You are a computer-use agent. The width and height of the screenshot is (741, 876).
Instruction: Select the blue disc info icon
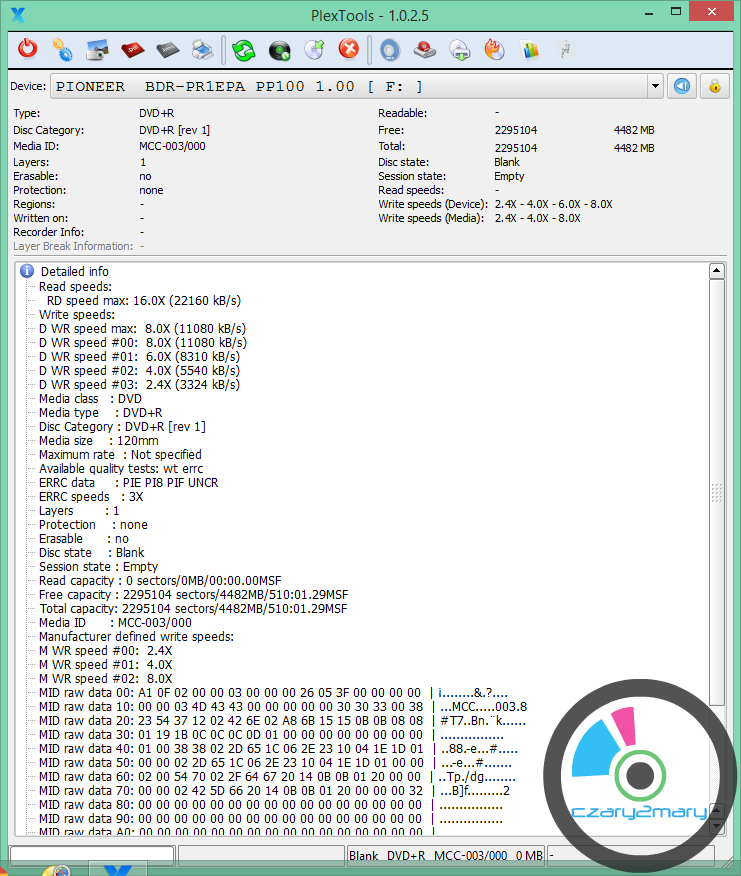(390, 49)
